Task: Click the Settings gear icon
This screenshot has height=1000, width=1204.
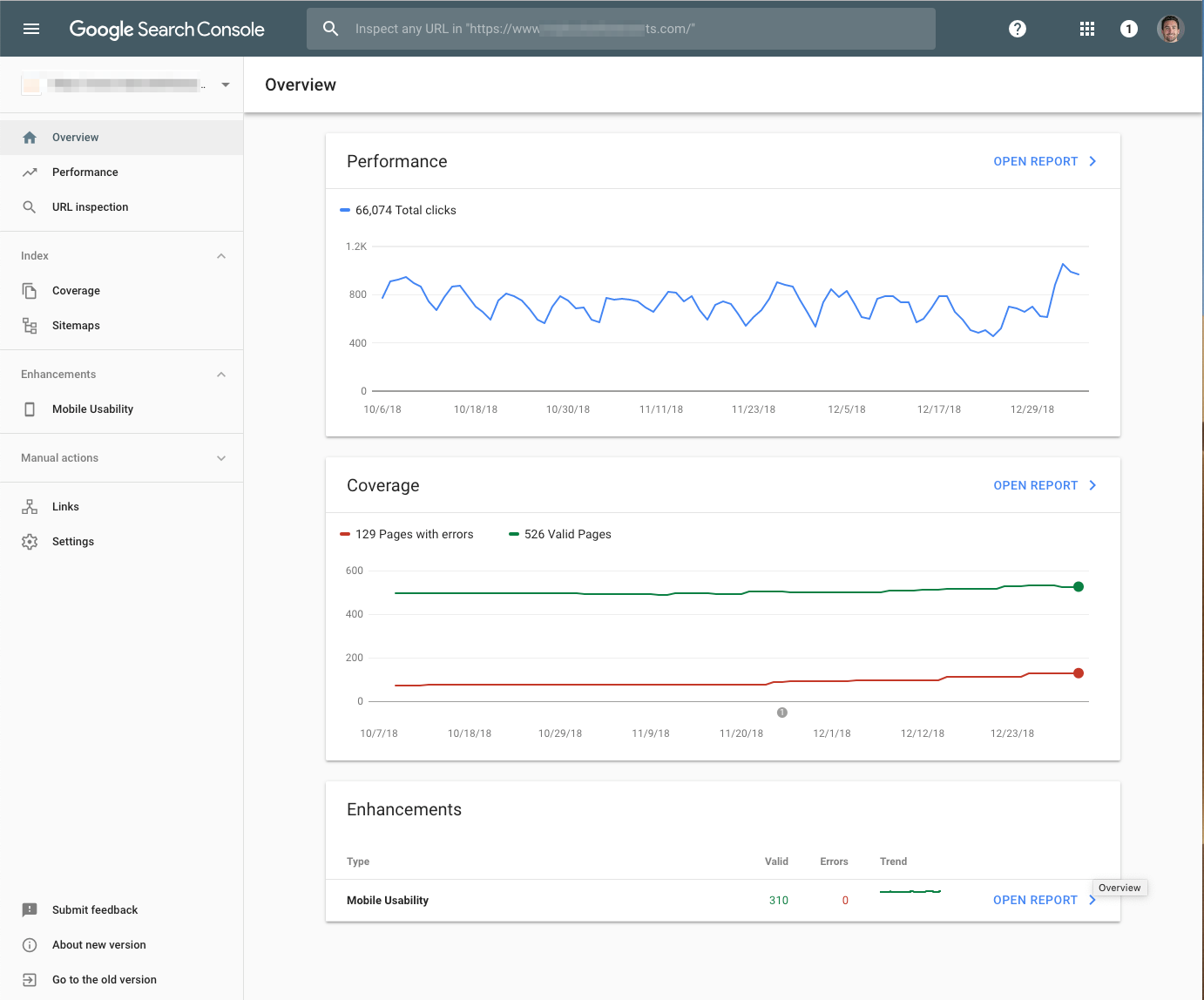Action: (x=30, y=542)
